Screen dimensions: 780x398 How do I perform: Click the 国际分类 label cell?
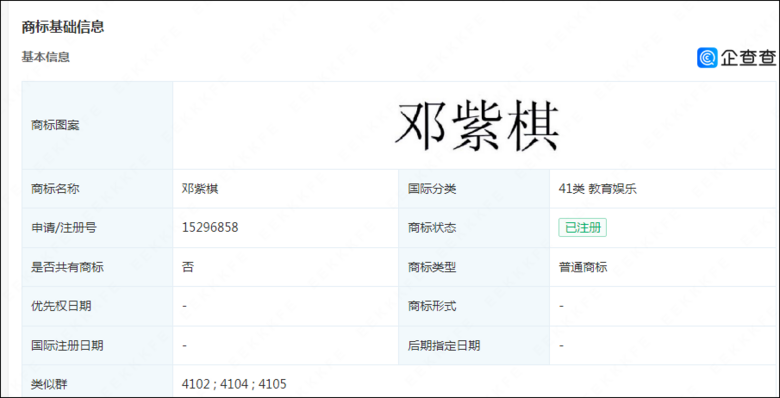(474, 189)
